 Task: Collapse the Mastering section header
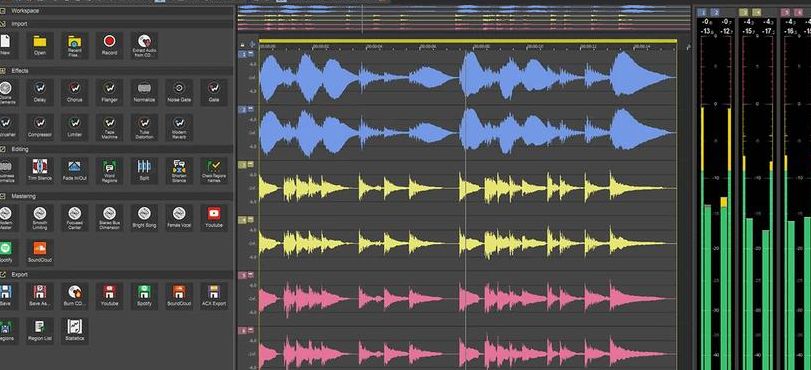click(116, 196)
